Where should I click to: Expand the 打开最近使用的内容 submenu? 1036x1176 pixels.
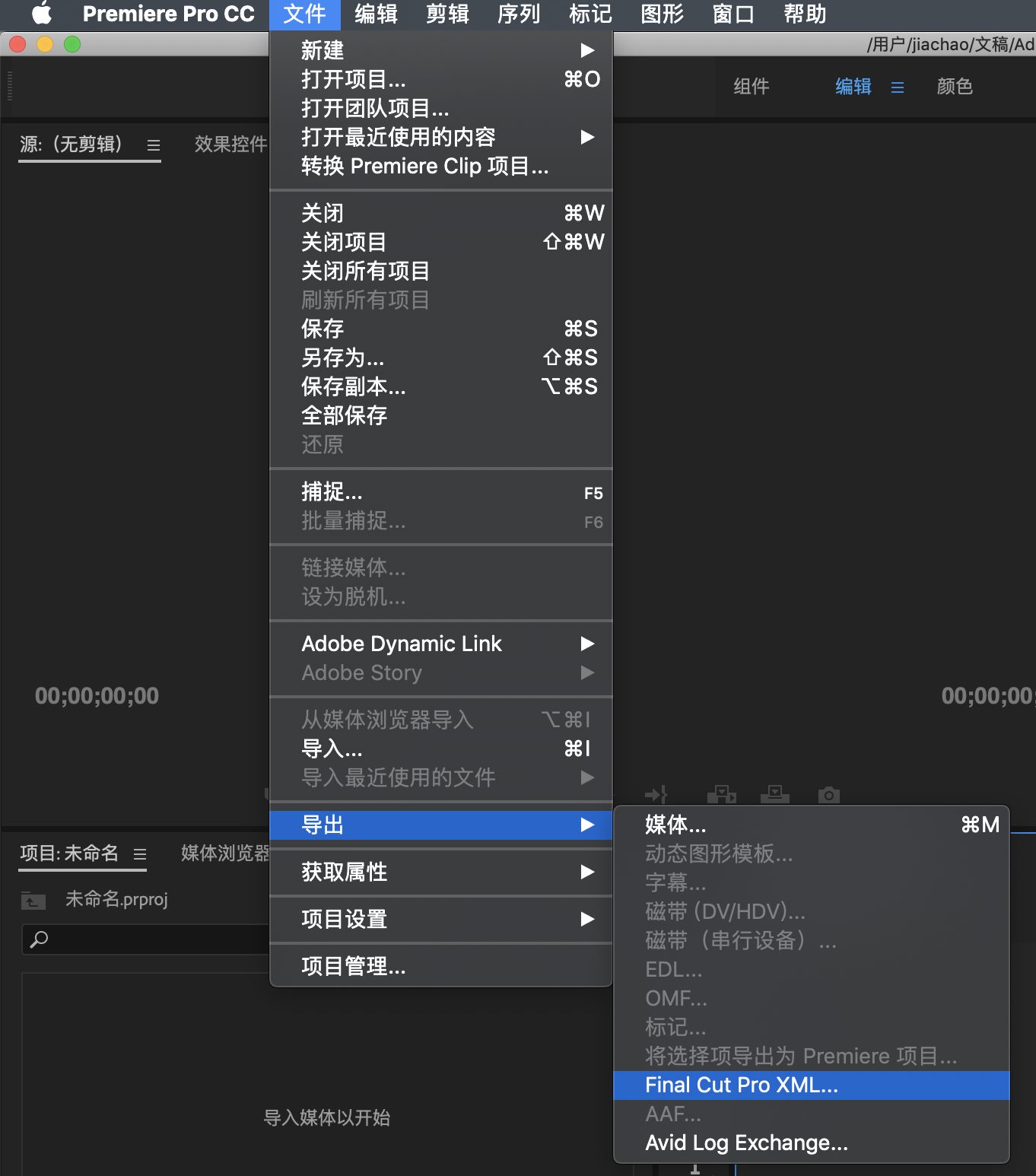click(441, 137)
